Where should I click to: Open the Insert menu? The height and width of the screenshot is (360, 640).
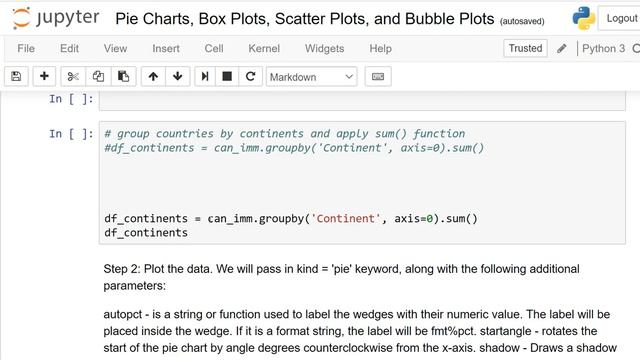pyautogui.click(x=166, y=49)
